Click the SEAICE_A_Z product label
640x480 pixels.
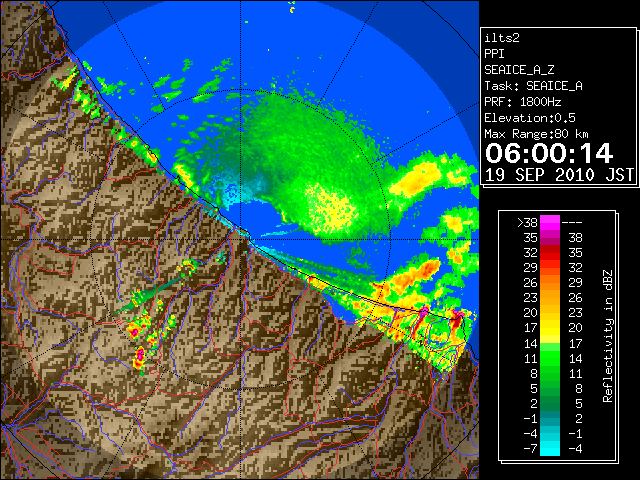pyautogui.click(x=519, y=70)
